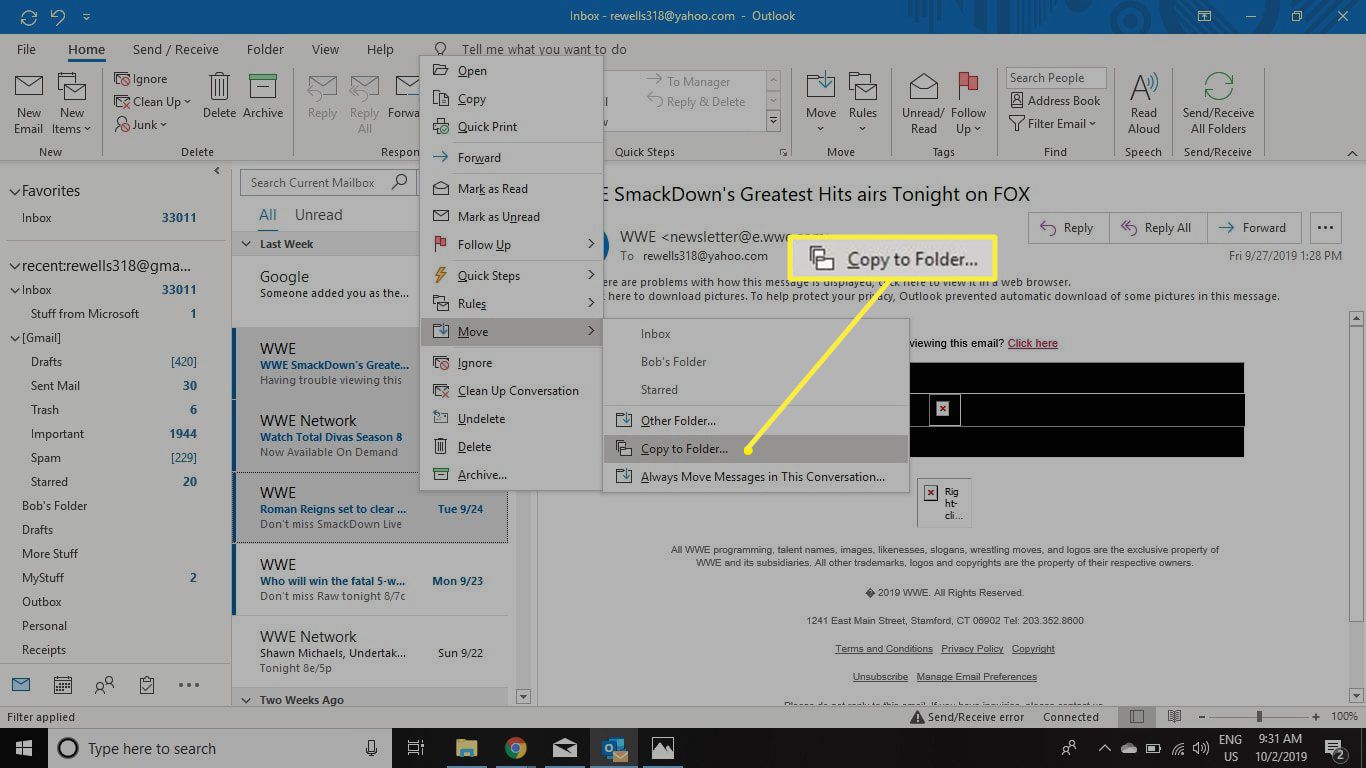
Task: Click Reply in the reading pane
Action: tap(1067, 228)
